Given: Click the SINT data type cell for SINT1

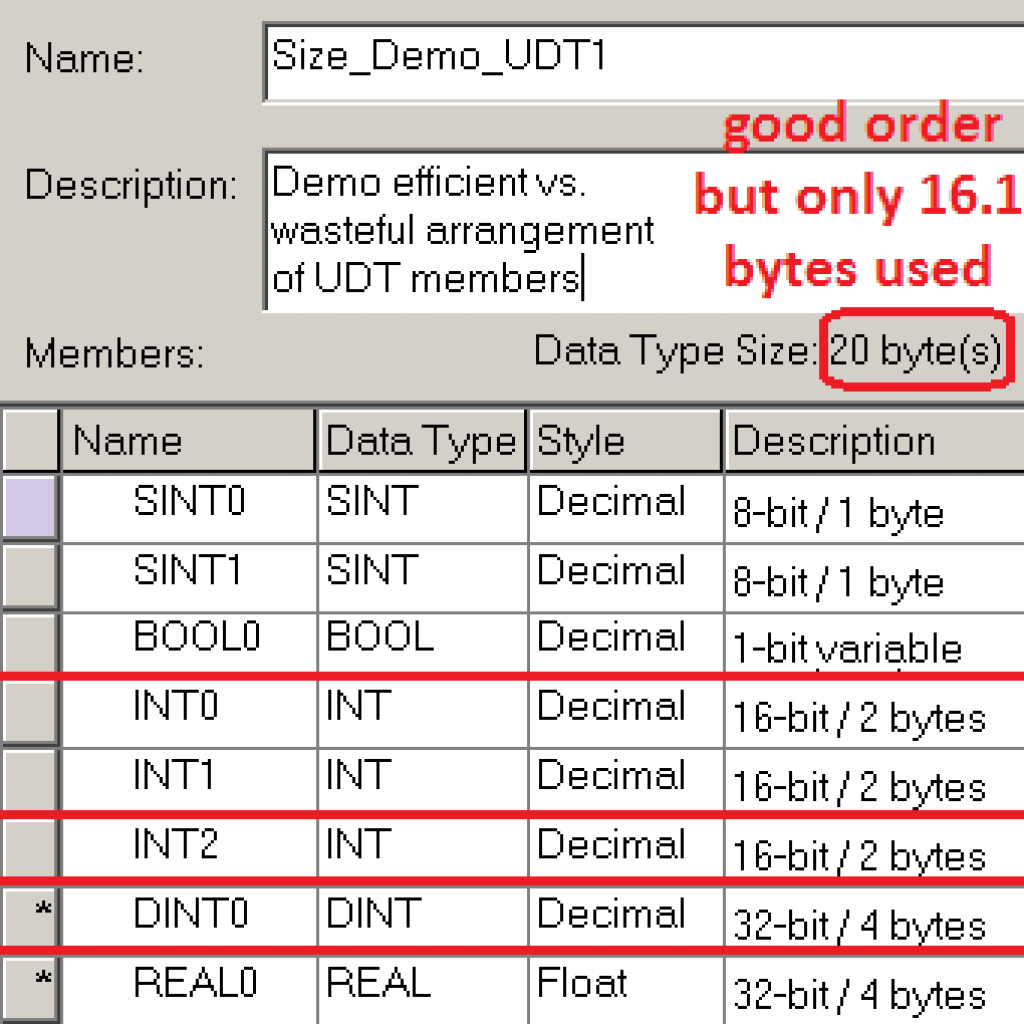Looking at the screenshot, I should (423, 577).
